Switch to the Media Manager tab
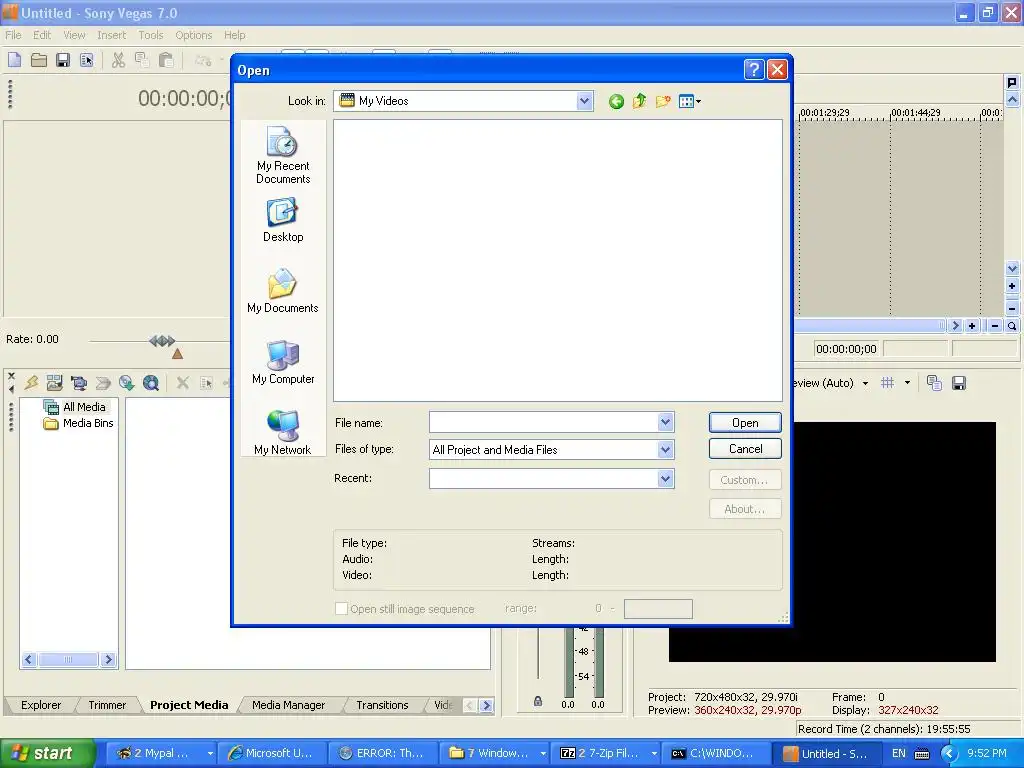The width and height of the screenshot is (1024, 768). pyautogui.click(x=288, y=705)
